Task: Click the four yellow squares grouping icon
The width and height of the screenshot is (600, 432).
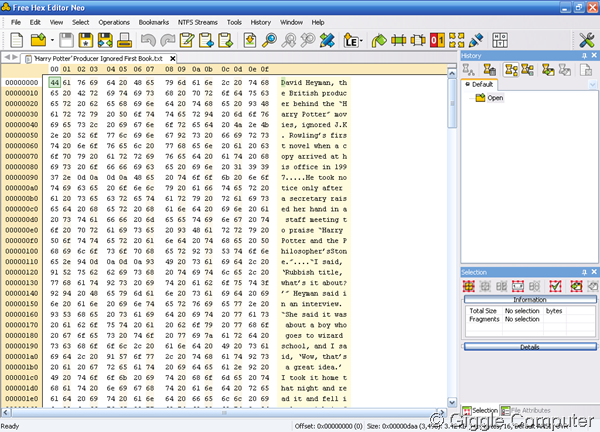Action: pyautogui.click(x=457, y=40)
